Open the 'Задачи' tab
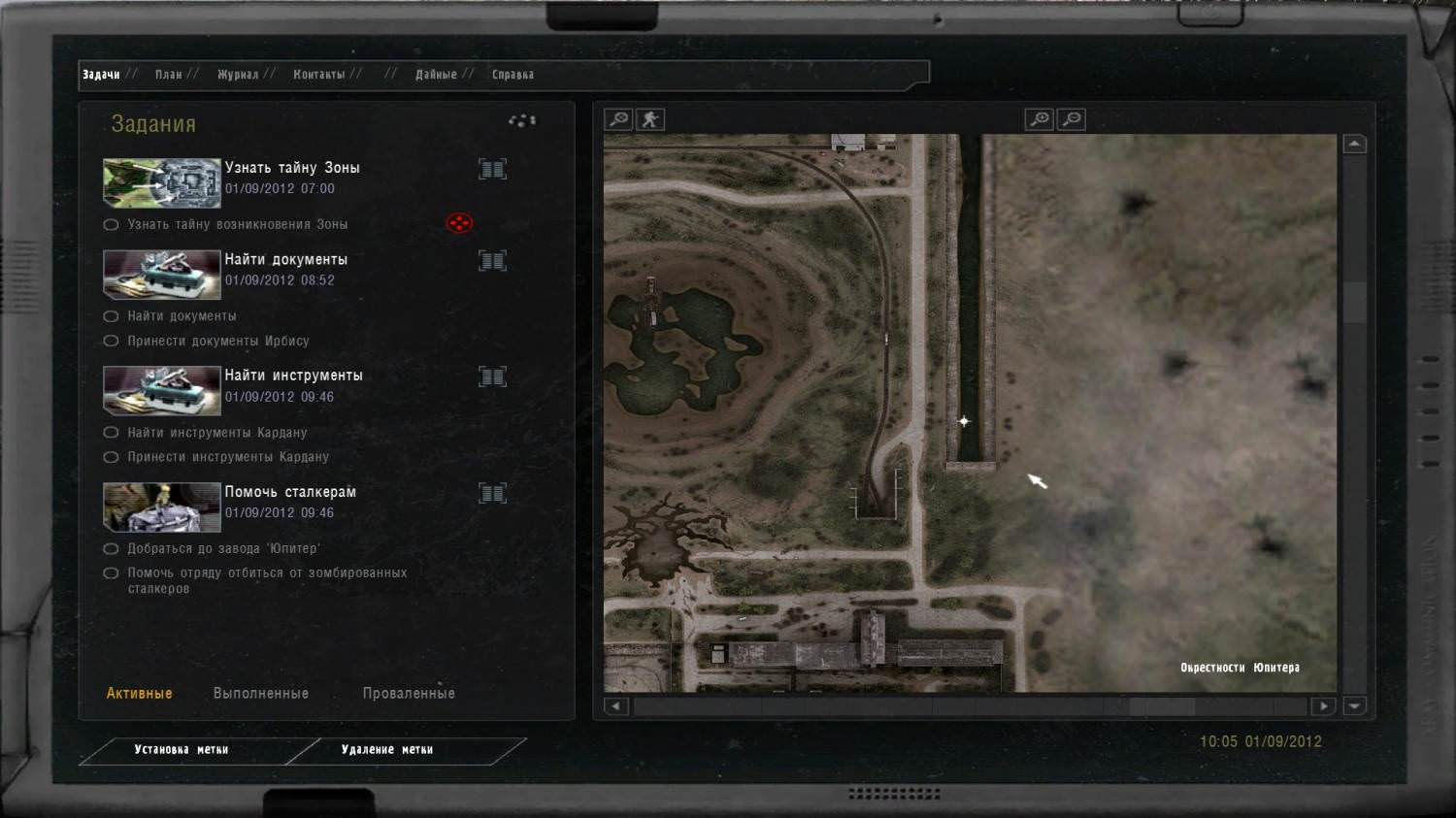The image size is (1456, 818). click(x=101, y=75)
